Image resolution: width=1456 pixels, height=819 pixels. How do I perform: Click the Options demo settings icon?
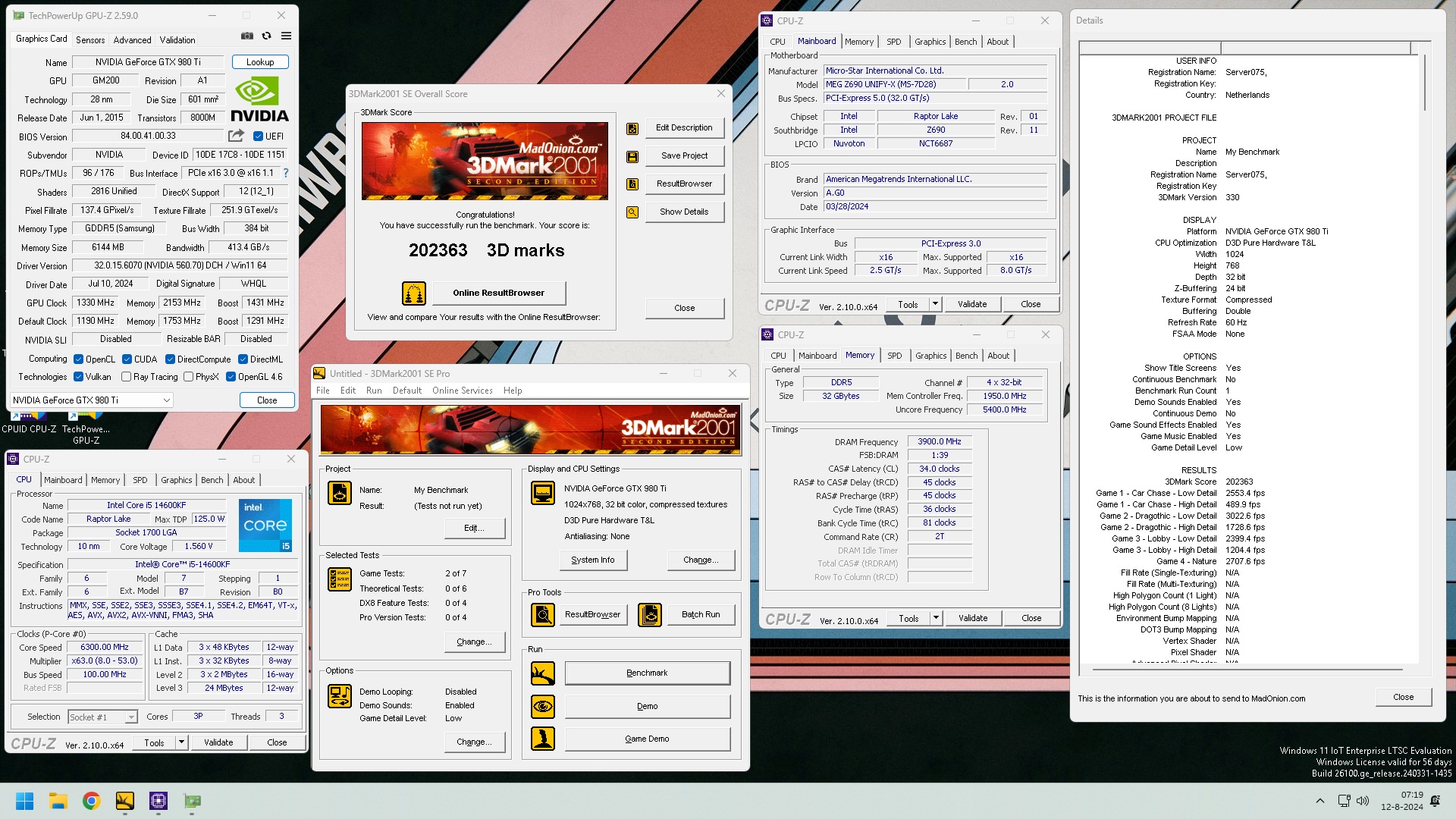click(339, 696)
